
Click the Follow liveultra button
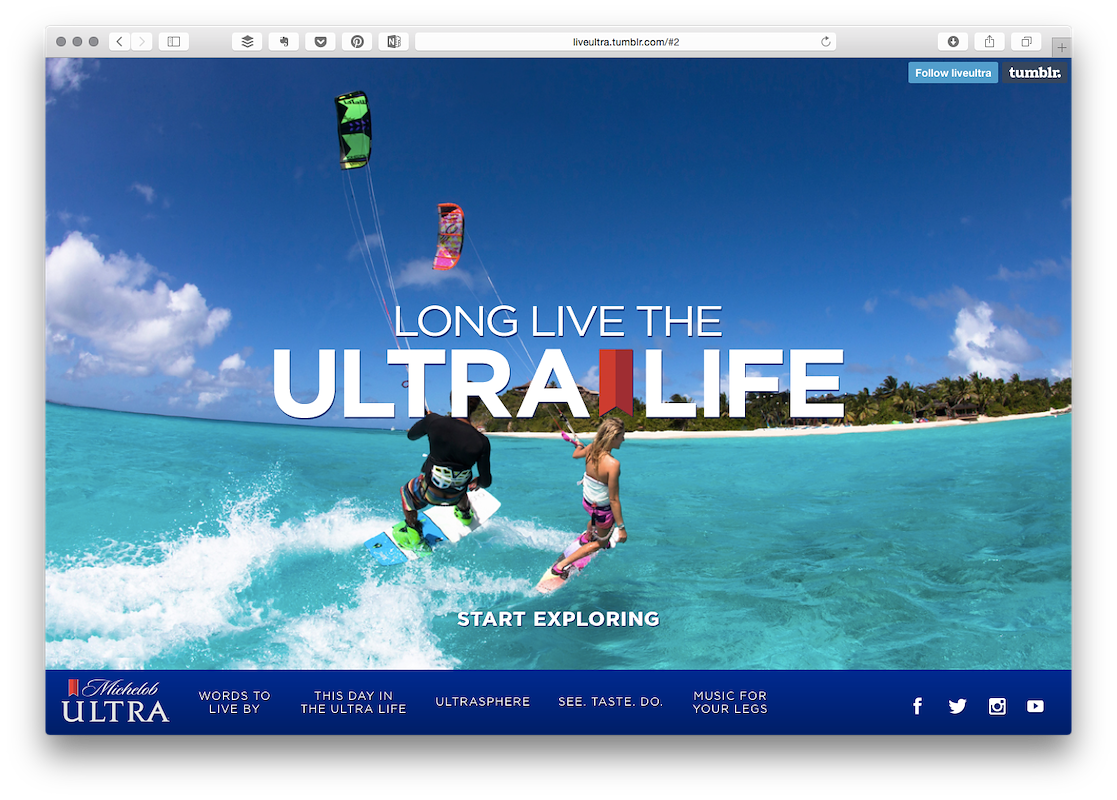point(952,73)
